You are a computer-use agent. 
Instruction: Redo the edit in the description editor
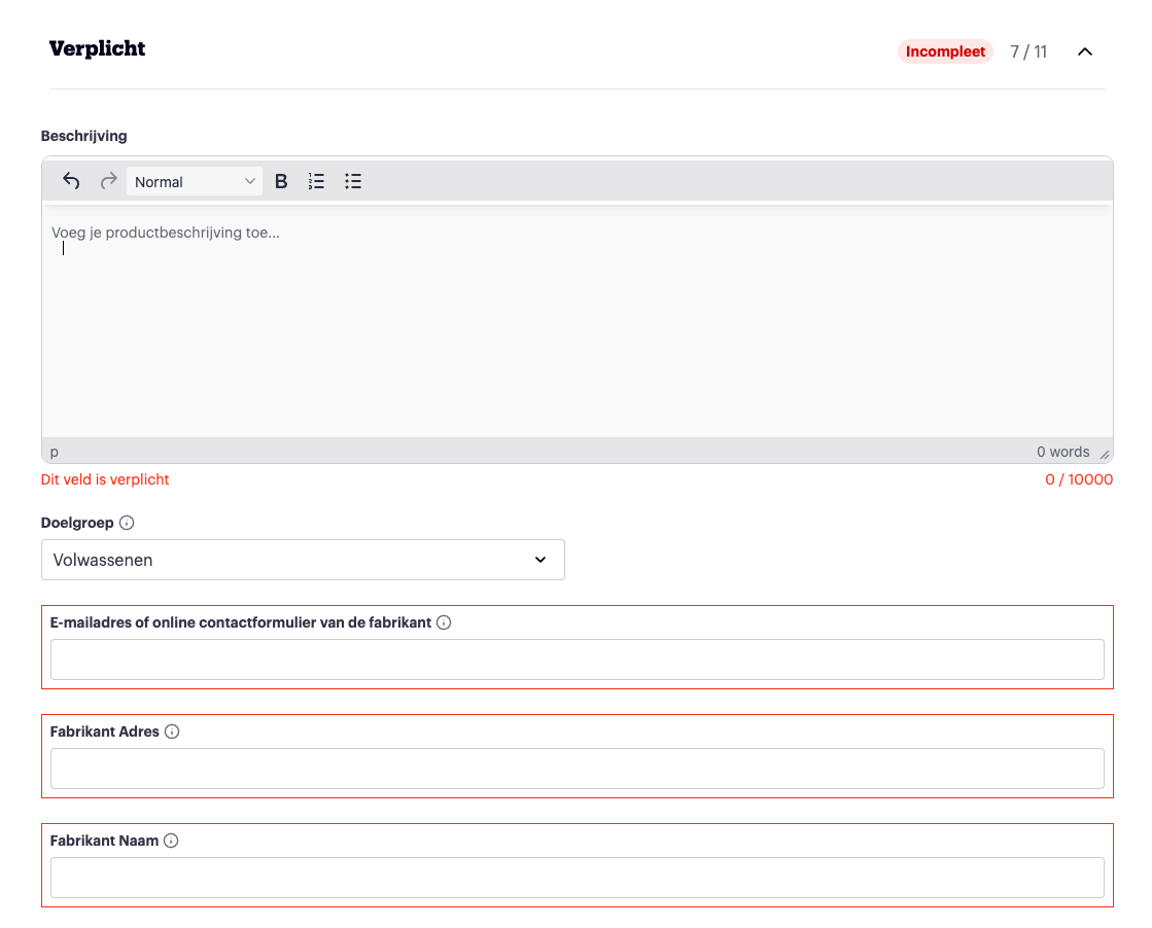point(108,181)
